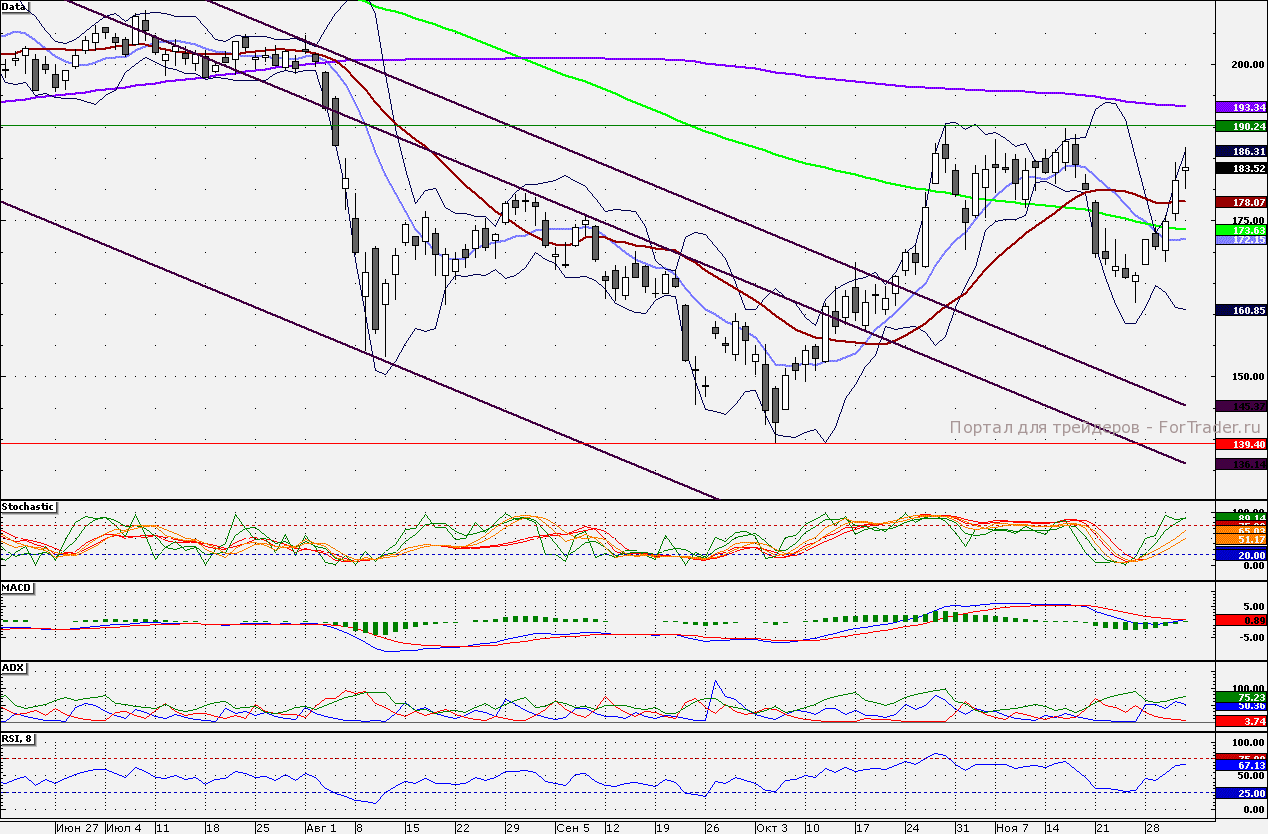Click the red 0.89 MACD value tag

pos(1241,621)
